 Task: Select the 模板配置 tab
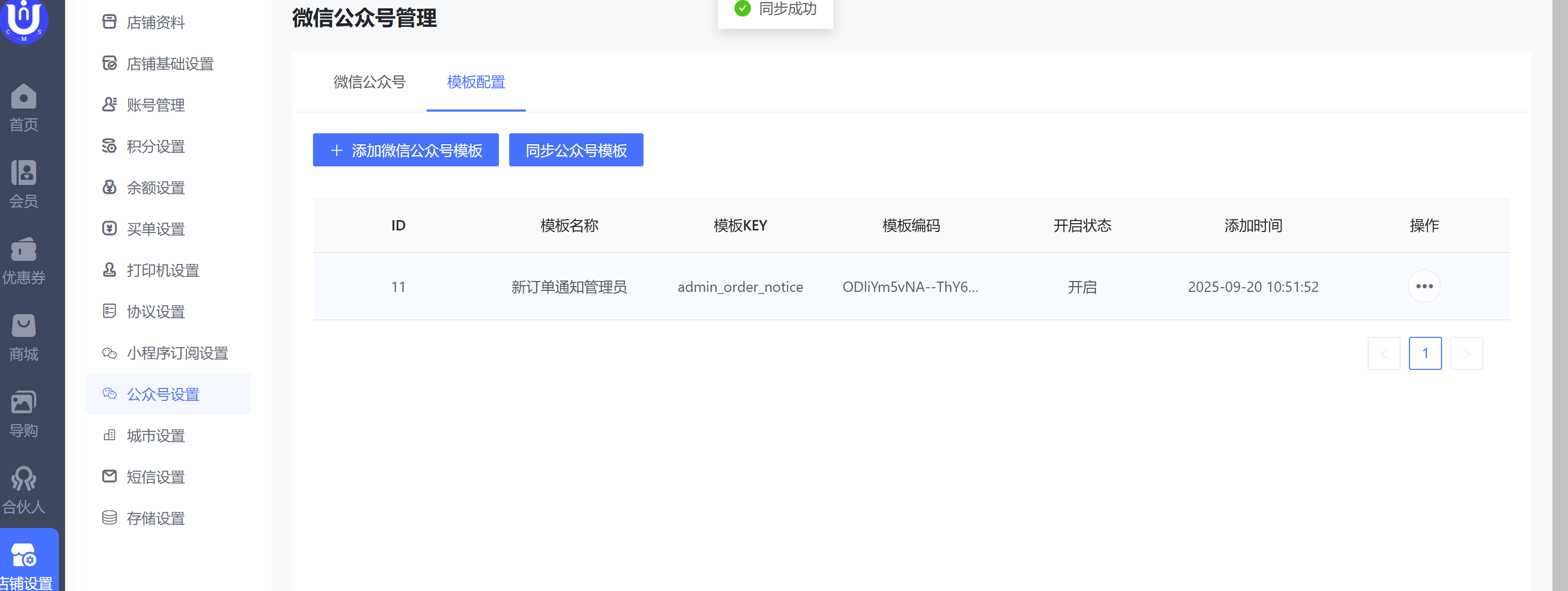tap(475, 82)
